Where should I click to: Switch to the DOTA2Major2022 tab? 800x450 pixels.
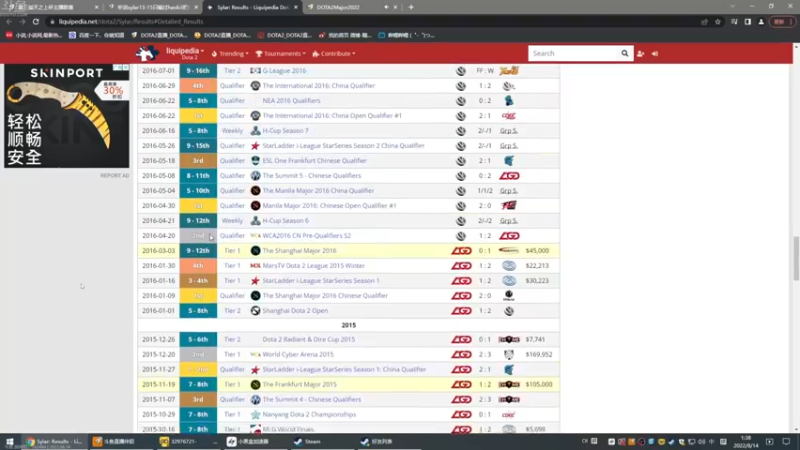[338, 7]
